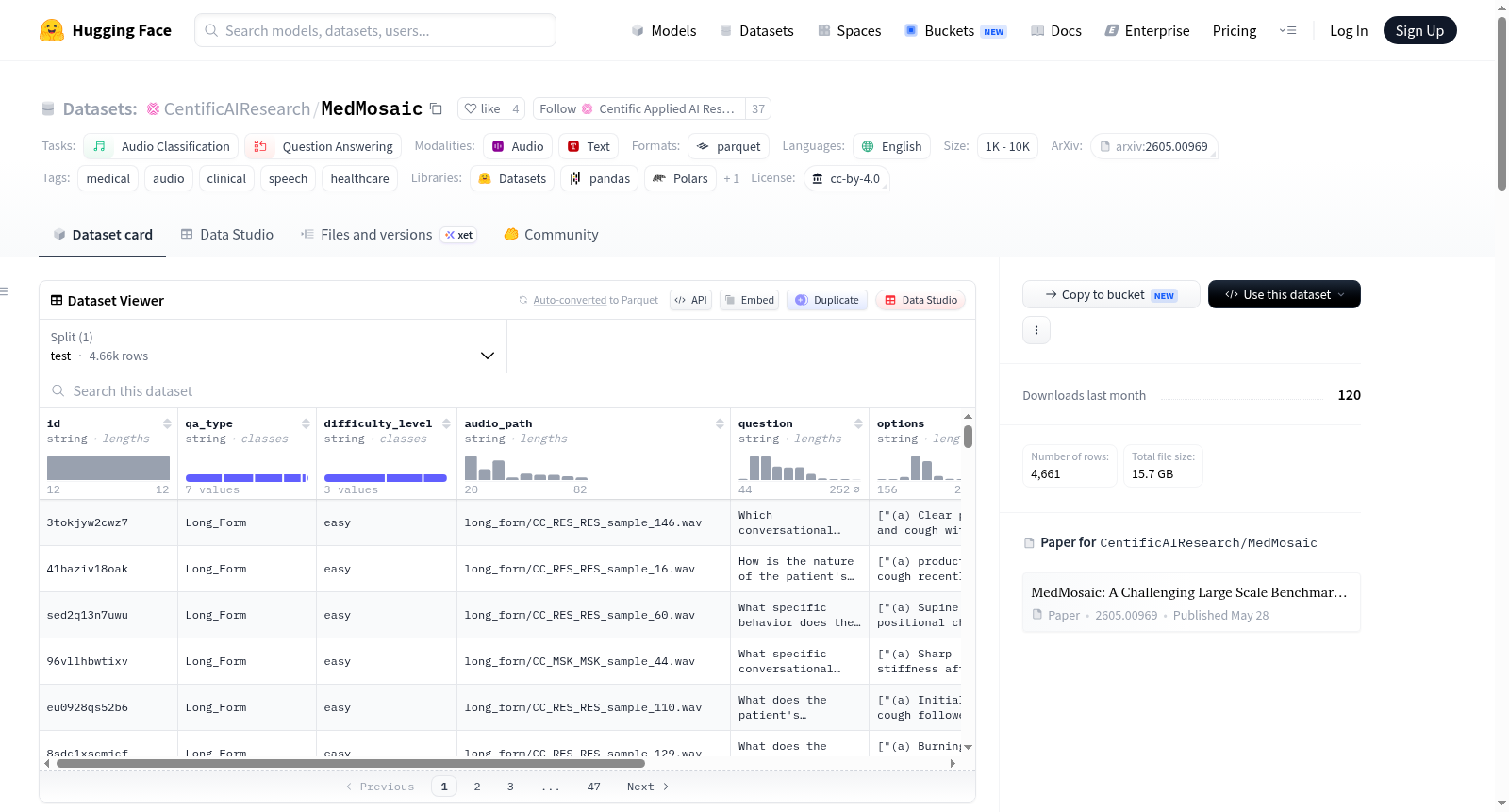Sort the difficulty_level column

pos(446,423)
